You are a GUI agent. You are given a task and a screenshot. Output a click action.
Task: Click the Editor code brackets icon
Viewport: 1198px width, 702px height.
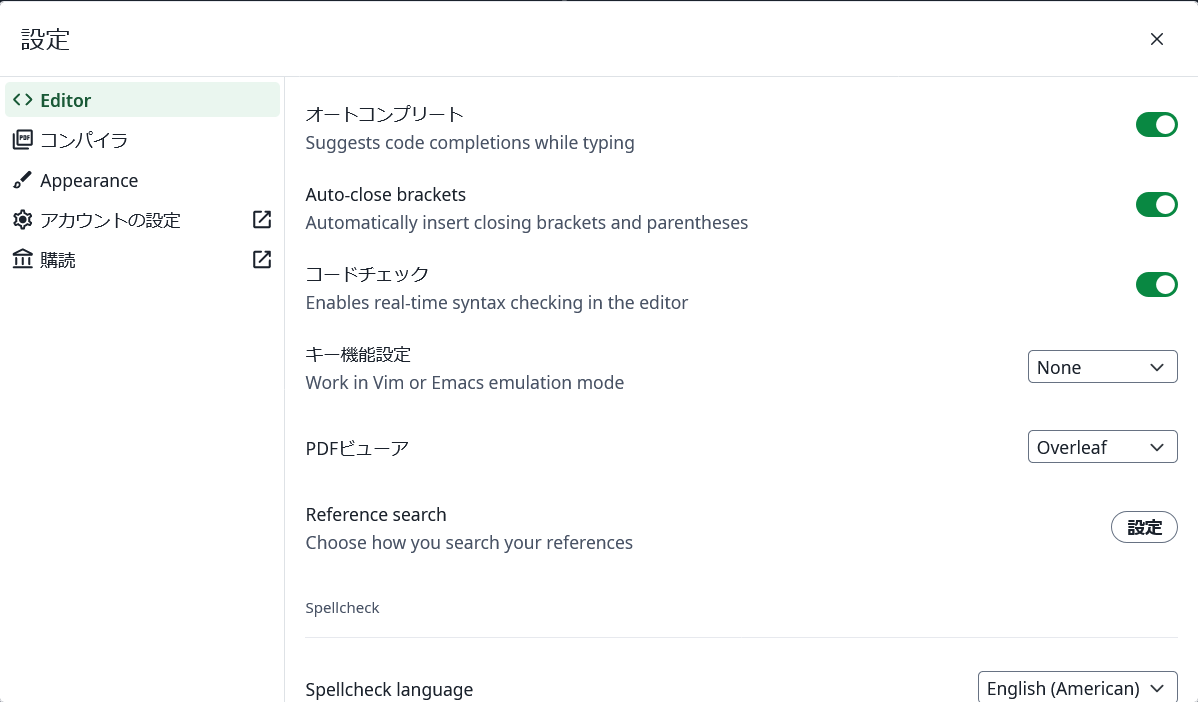[22, 100]
